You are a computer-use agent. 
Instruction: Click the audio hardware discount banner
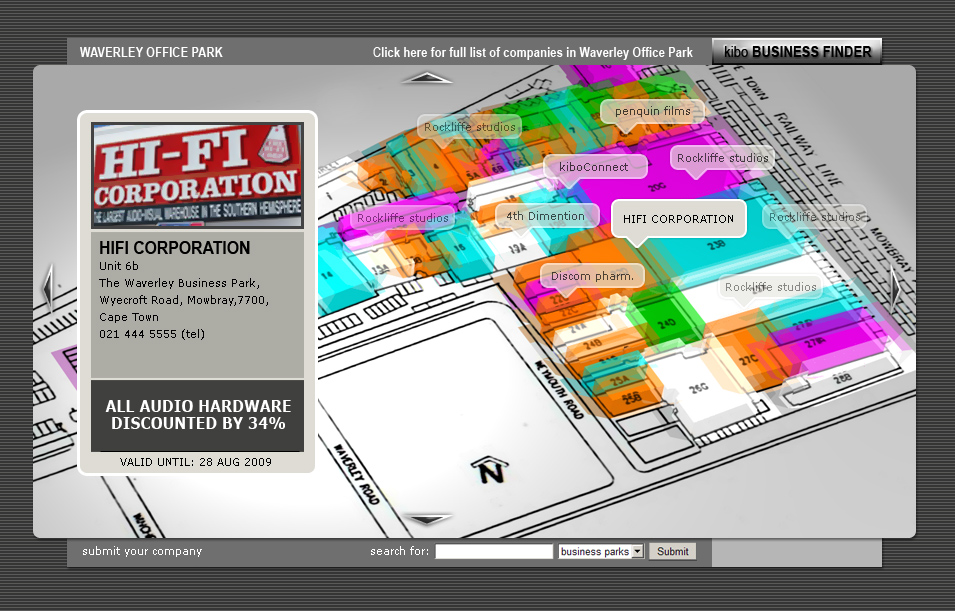coord(197,415)
